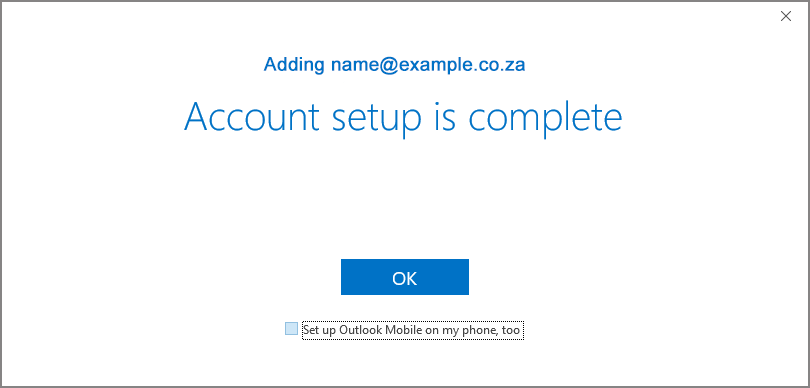Toggle the light blue checkbox square
Viewport: 810px width, 388px height.
291,329
